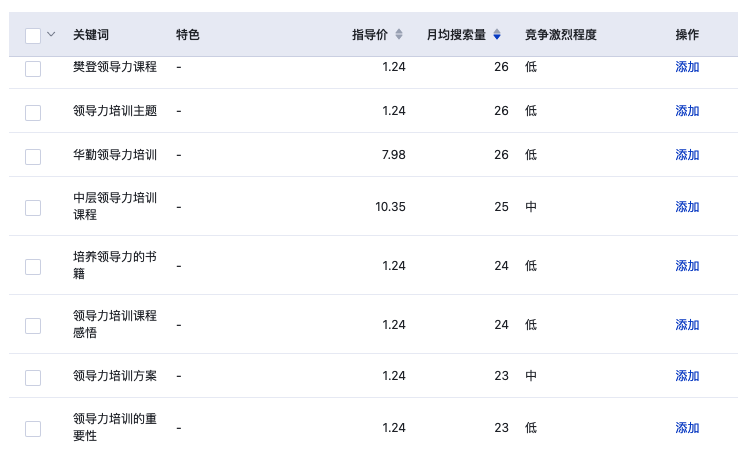Tick checkbox for 领导力培训课程感悟
The image size is (738, 456).
pos(33,326)
